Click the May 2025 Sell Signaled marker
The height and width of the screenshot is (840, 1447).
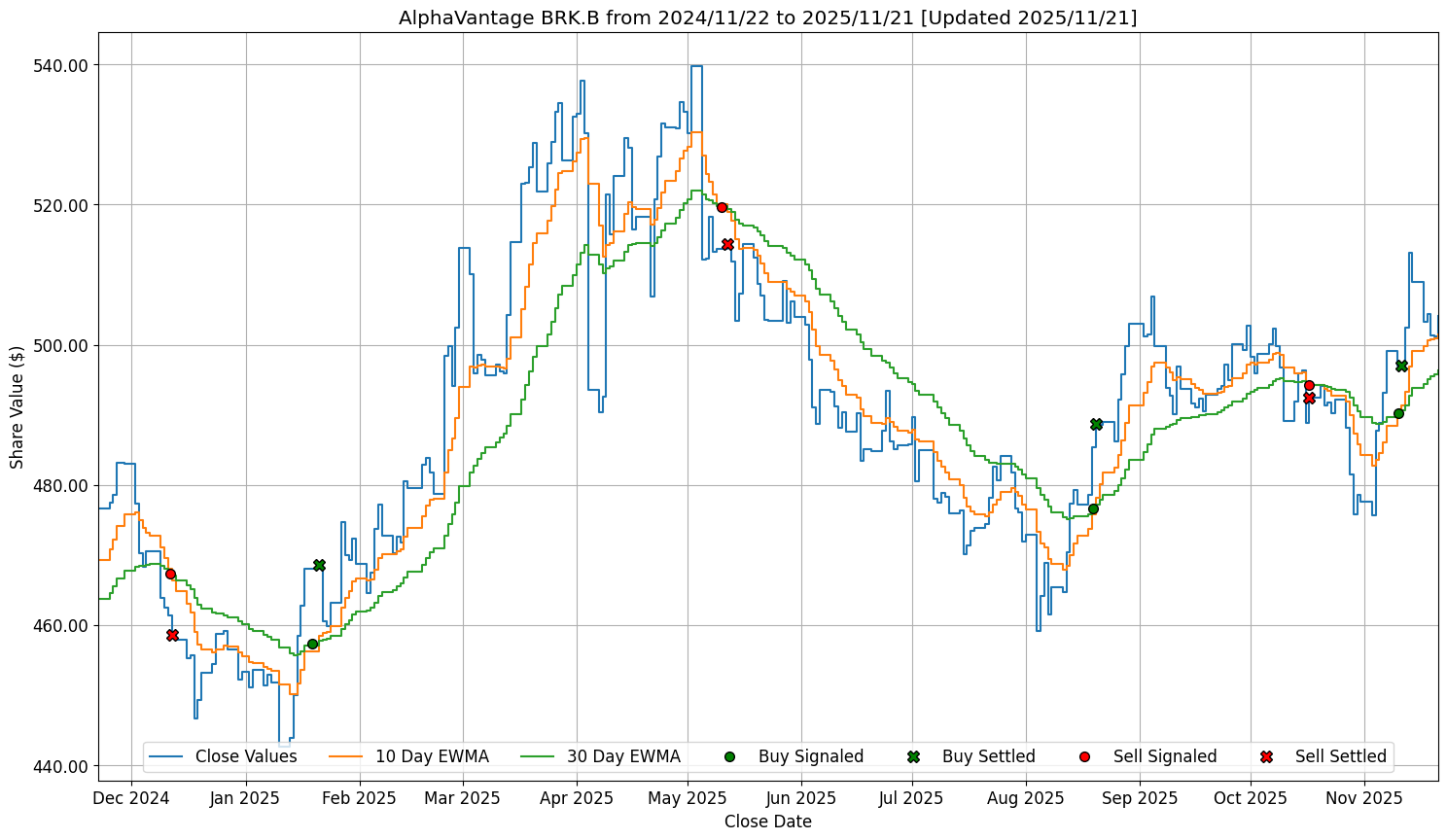pos(722,207)
